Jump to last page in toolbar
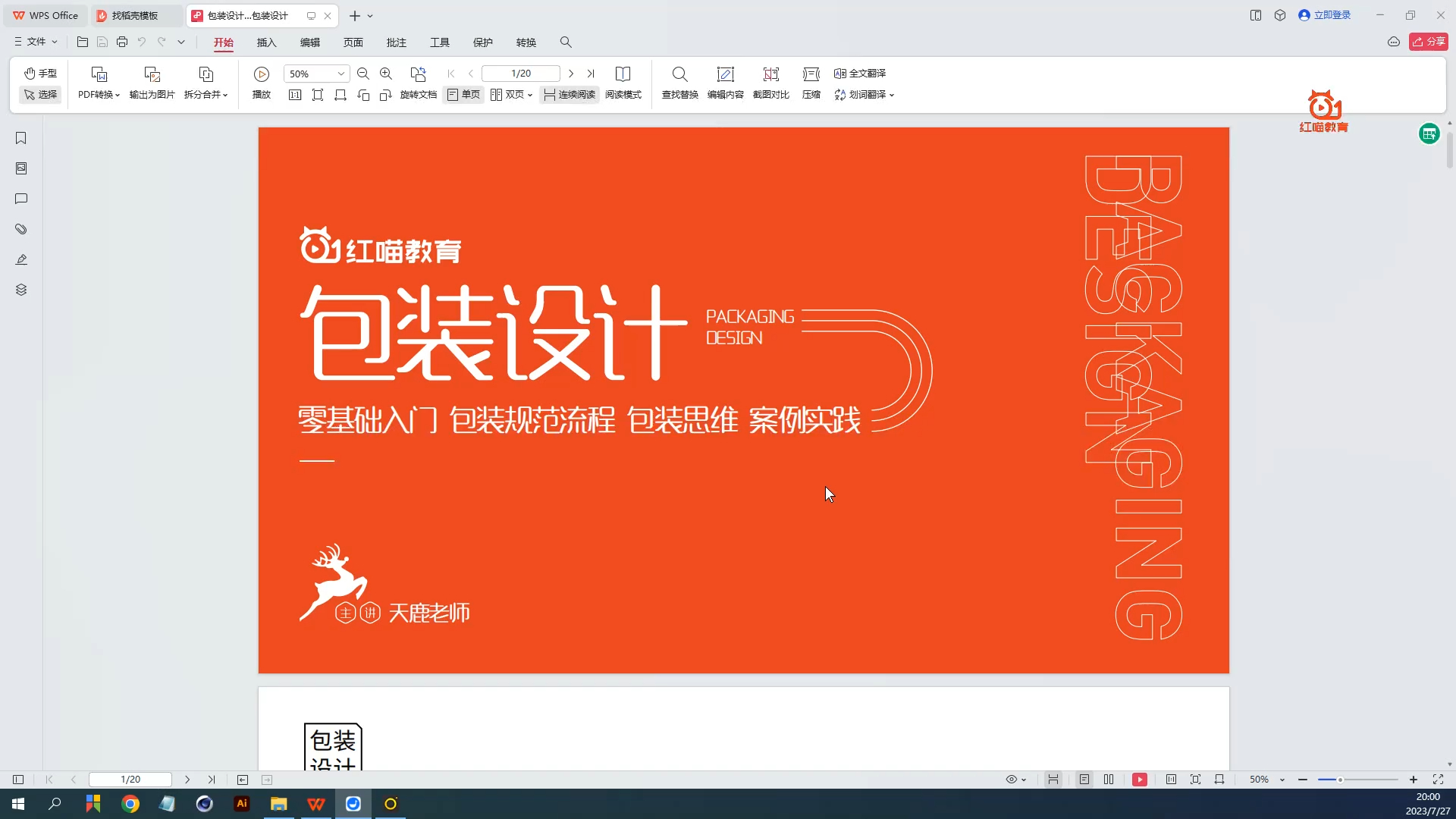The image size is (1456, 819). (x=591, y=74)
